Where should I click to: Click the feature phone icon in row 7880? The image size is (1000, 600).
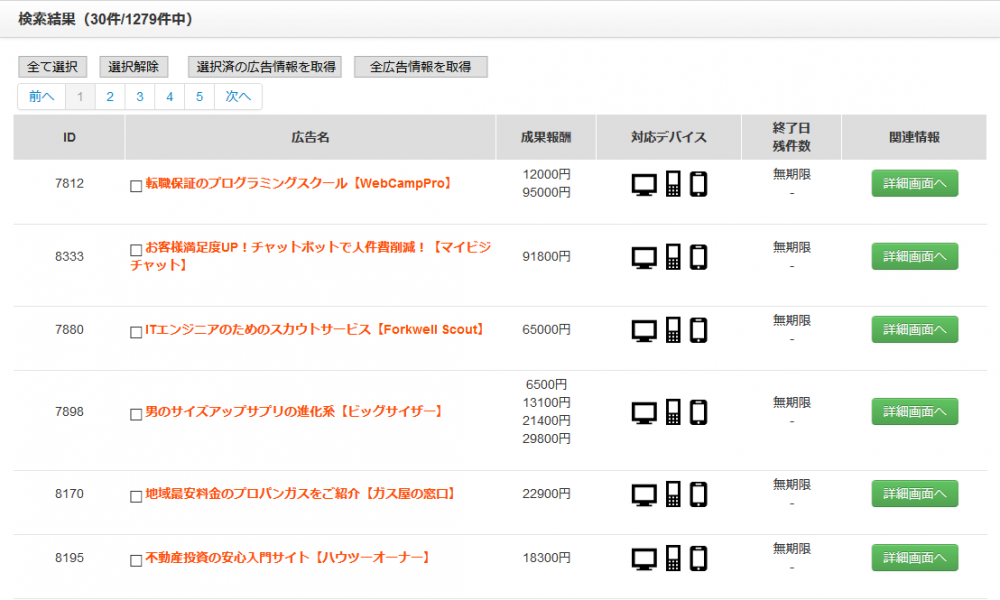673,330
